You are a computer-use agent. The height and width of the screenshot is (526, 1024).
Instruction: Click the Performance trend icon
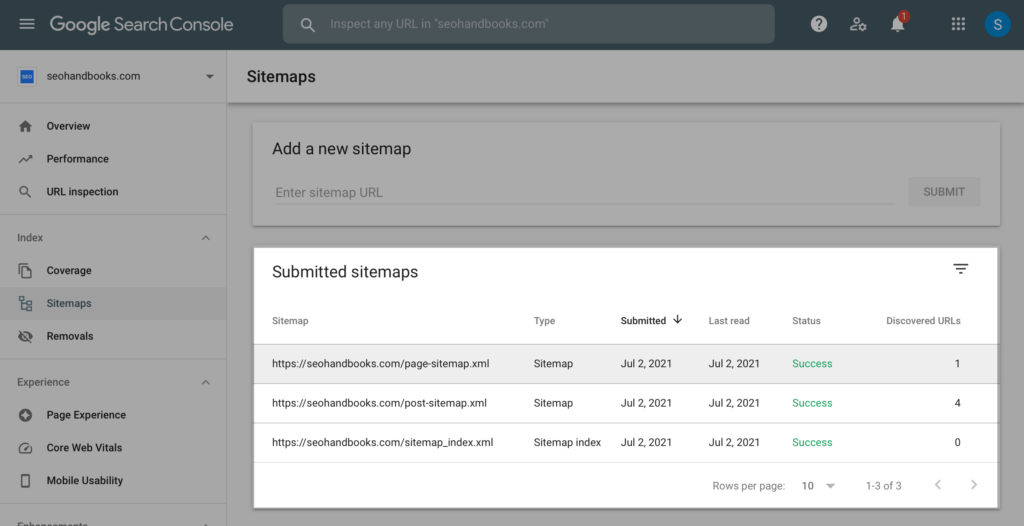pyautogui.click(x=25, y=159)
